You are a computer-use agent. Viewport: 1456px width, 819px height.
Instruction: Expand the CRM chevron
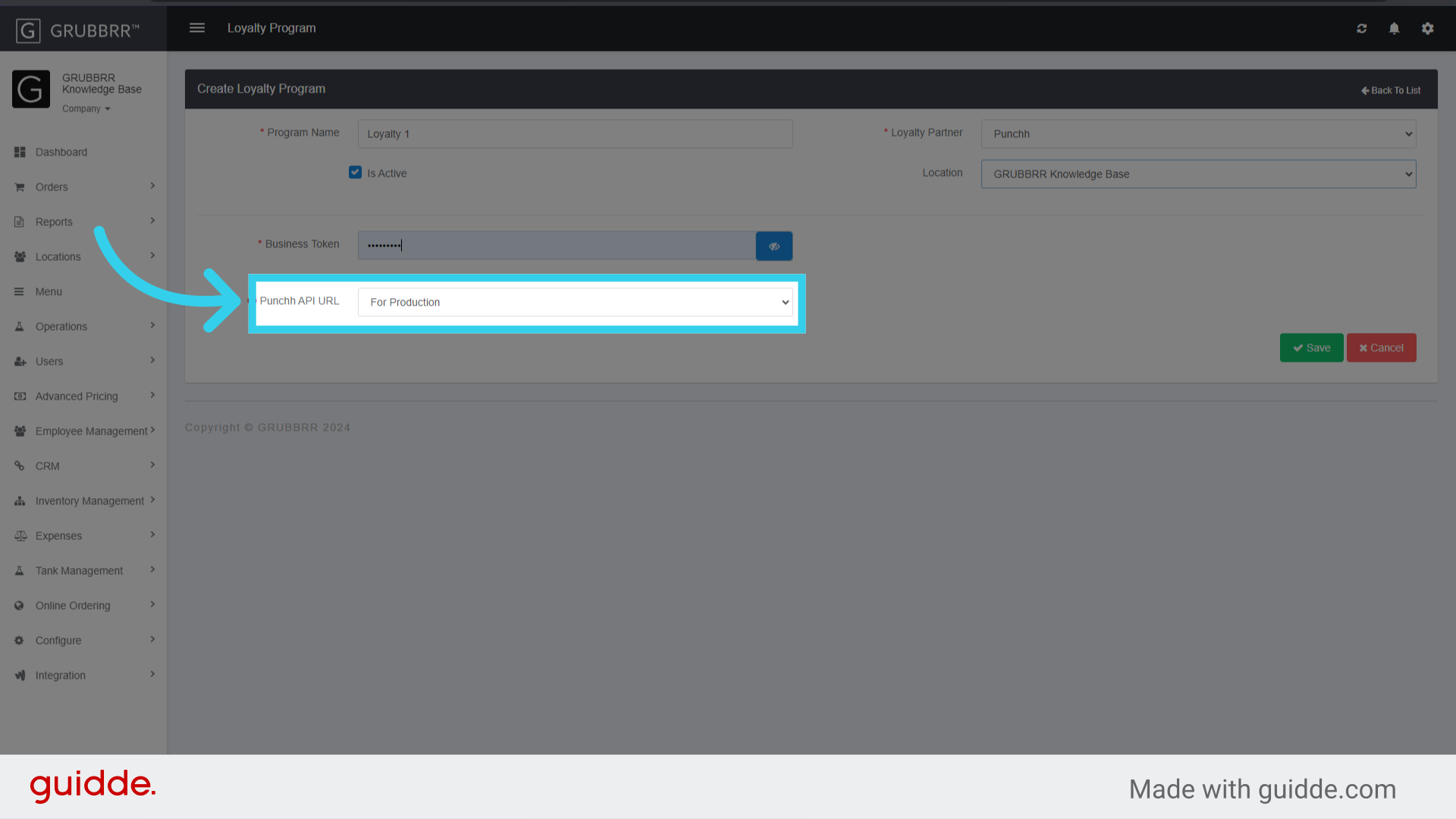click(x=152, y=465)
